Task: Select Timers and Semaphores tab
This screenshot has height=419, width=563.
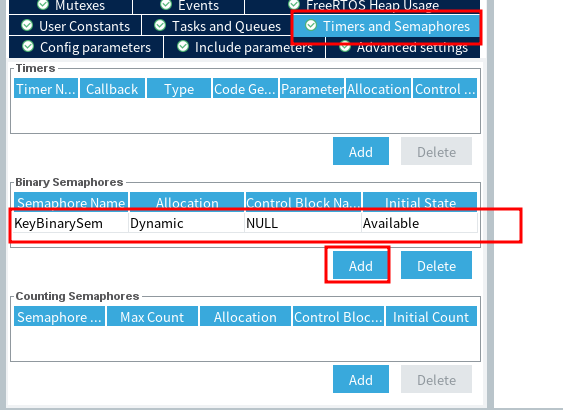Action: [387, 26]
